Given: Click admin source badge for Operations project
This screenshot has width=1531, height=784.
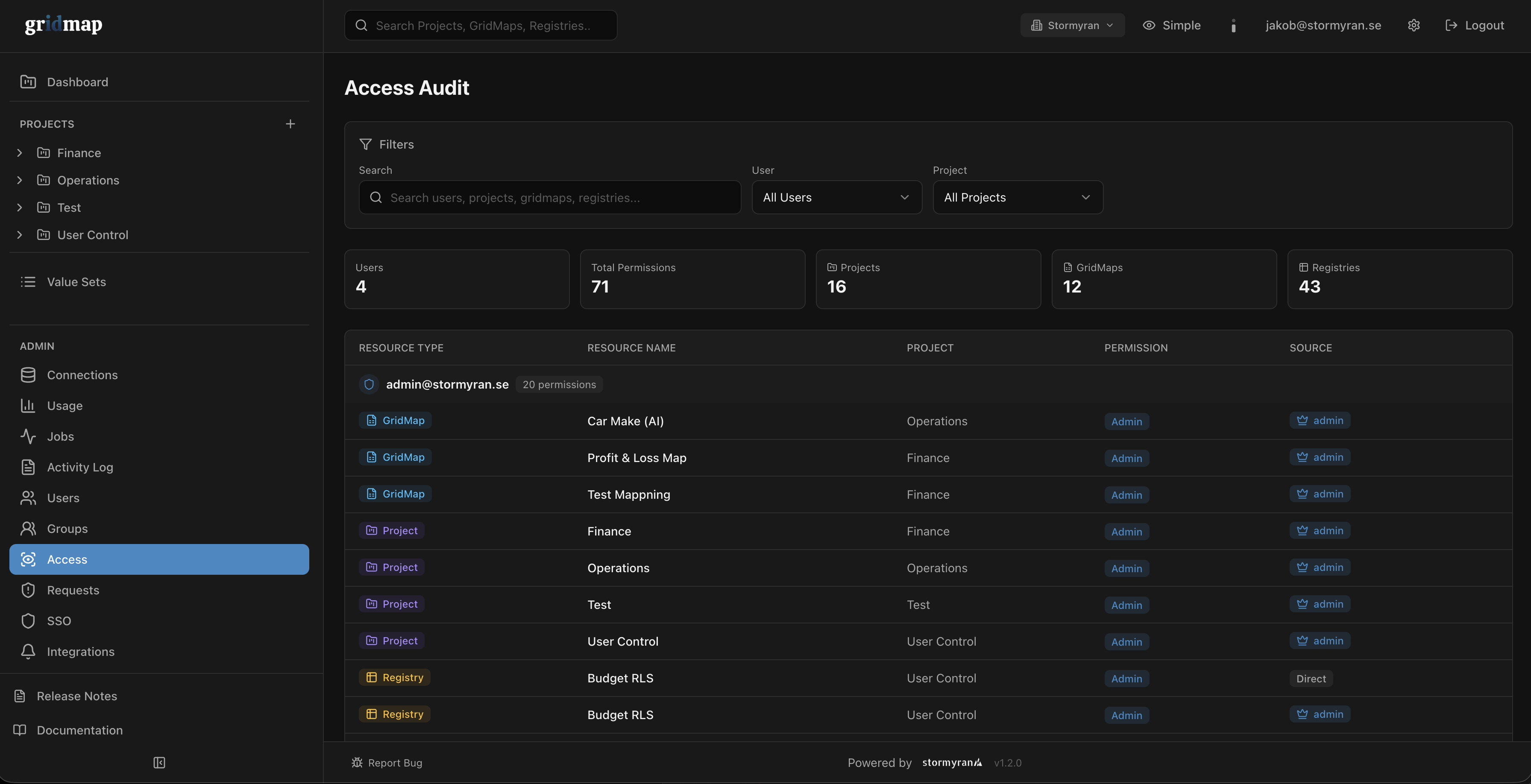Looking at the screenshot, I should pyautogui.click(x=1320, y=567).
